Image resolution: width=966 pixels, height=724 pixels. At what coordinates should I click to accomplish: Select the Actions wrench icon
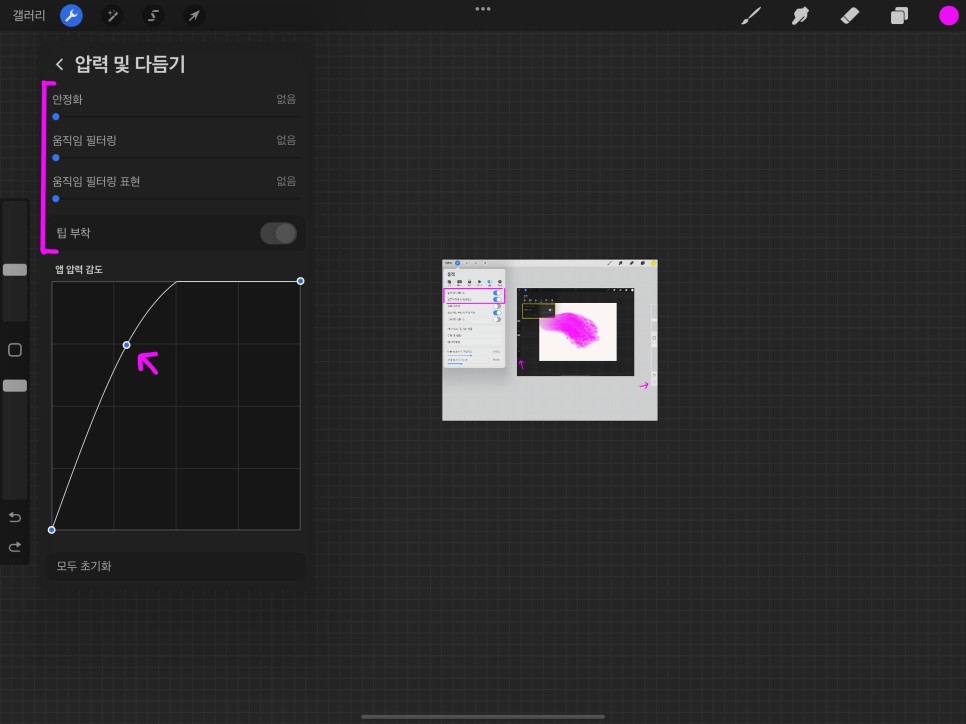pos(71,15)
